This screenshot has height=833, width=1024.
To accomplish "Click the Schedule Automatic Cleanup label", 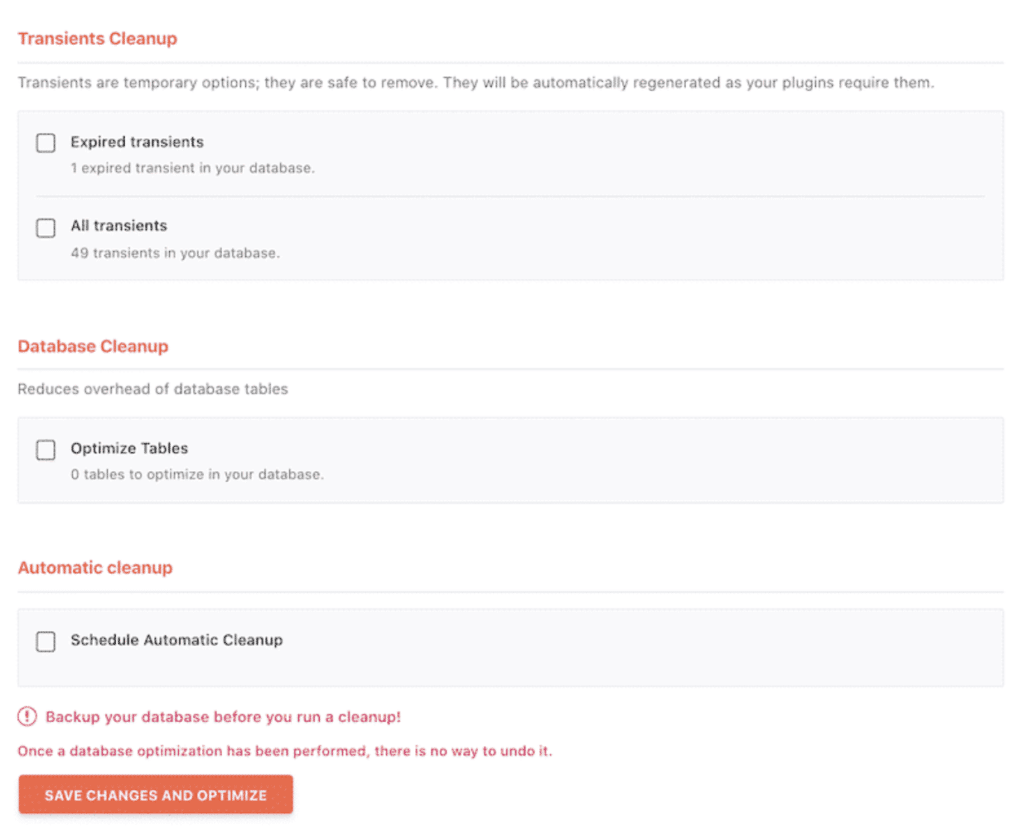I will [x=177, y=640].
